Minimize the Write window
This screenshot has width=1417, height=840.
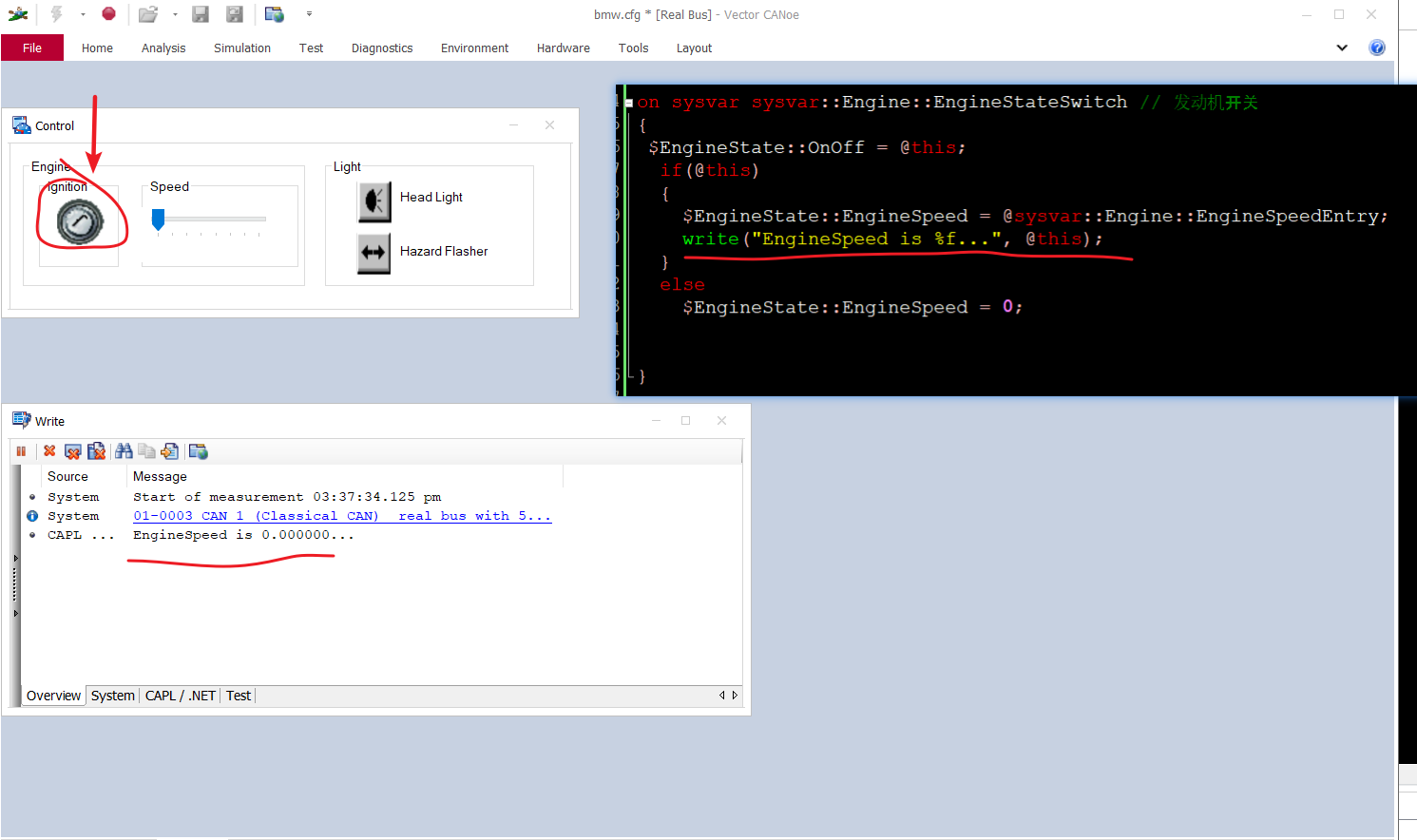656,420
